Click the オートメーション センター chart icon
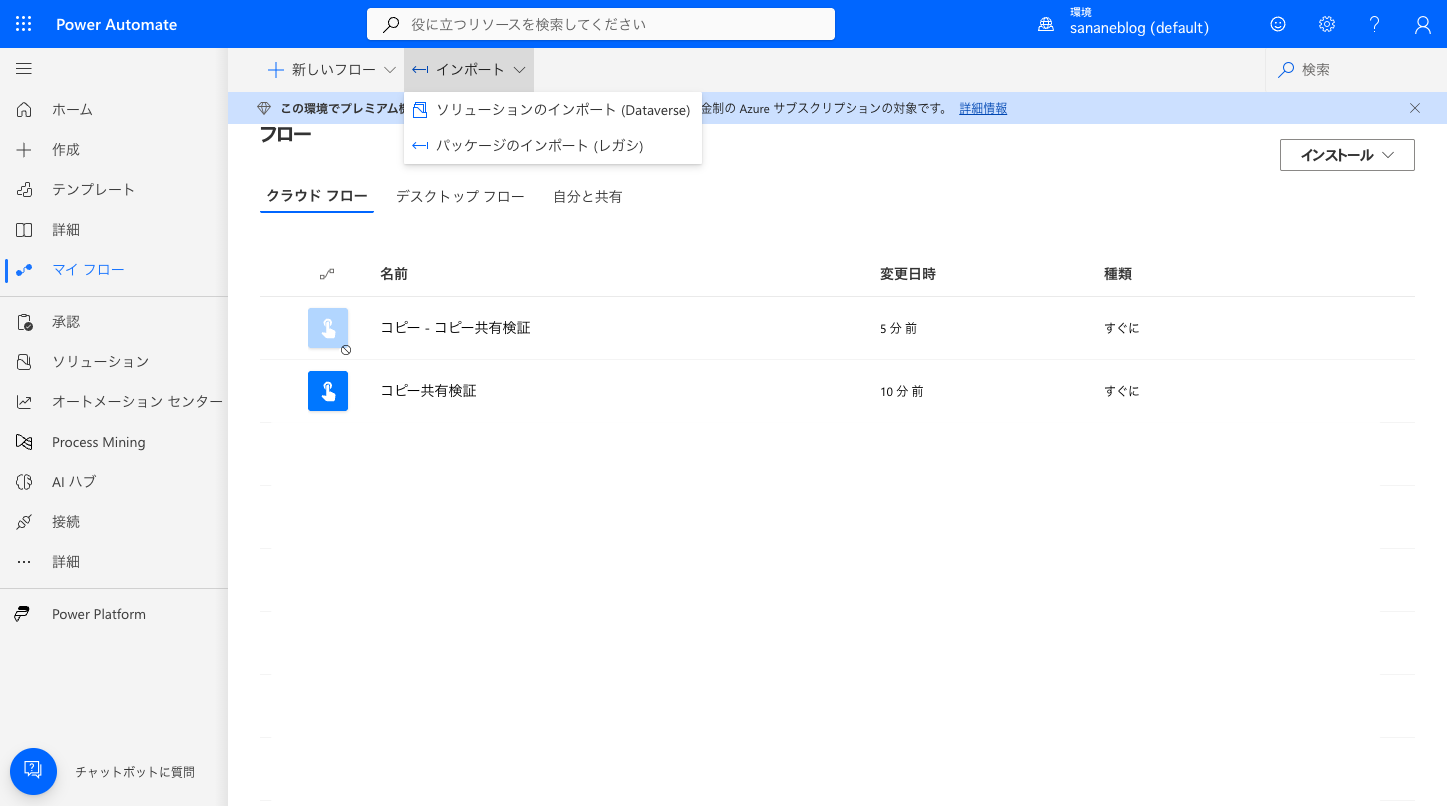The width and height of the screenshot is (1447, 806). [x=24, y=402]
